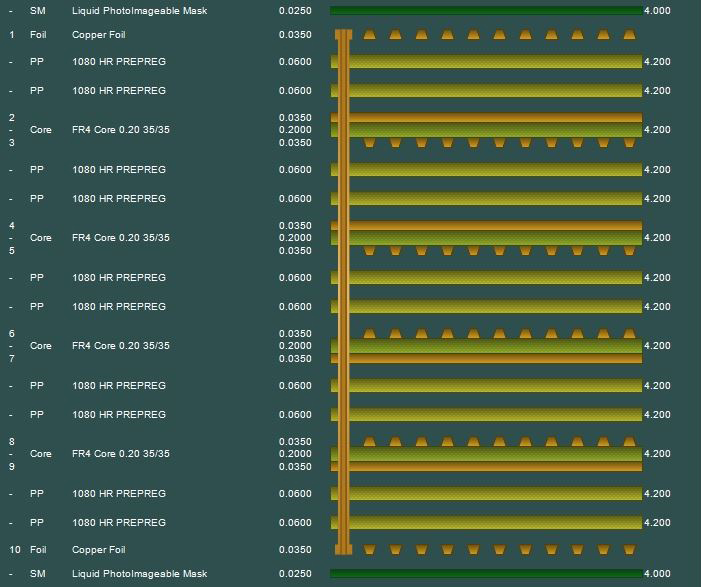Viewport: 701px width, 587px height.
Task: Click the layer 1 copper trace pads graphic
Action: tap(498, 35)
